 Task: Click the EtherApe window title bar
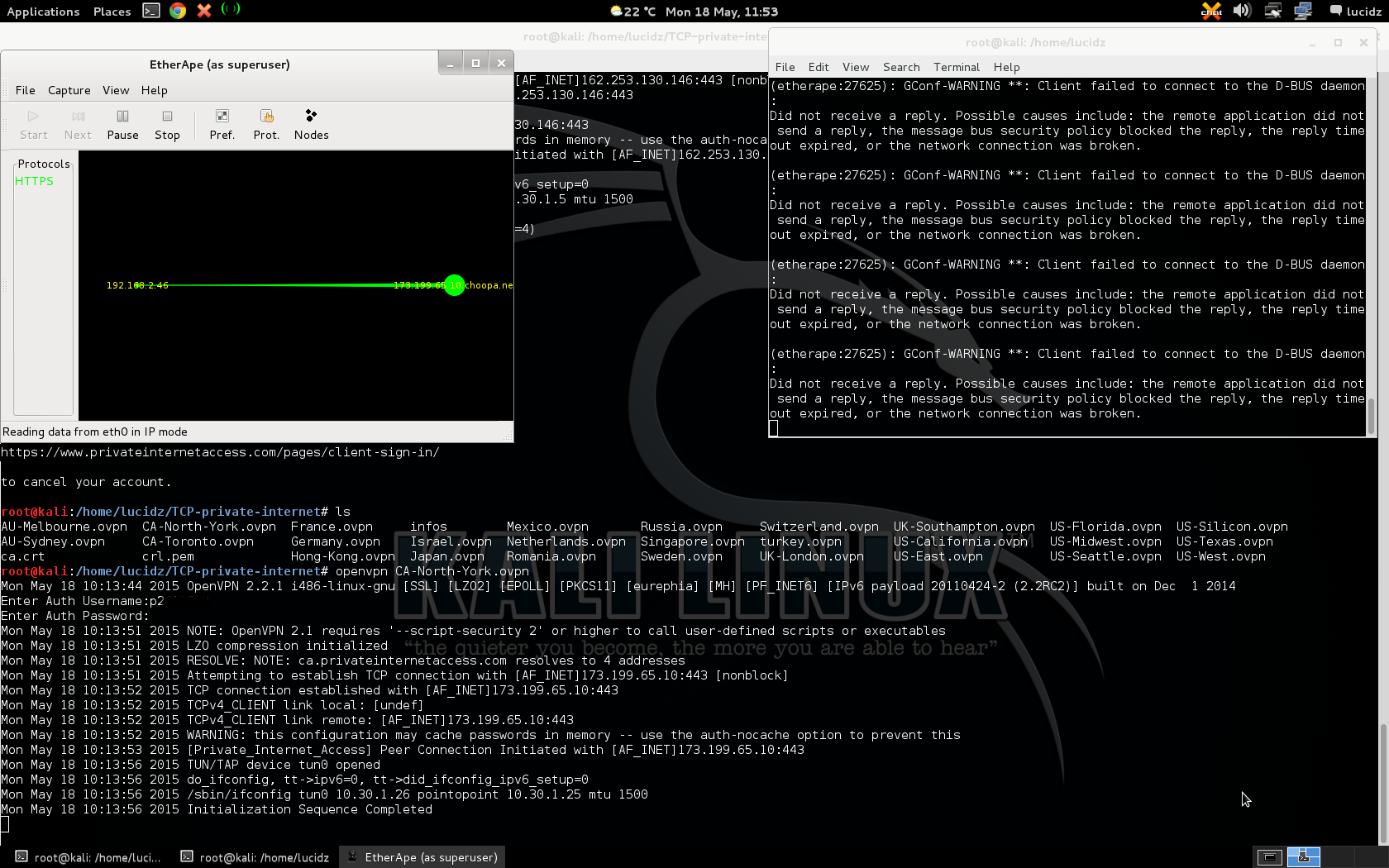point(220,64)
